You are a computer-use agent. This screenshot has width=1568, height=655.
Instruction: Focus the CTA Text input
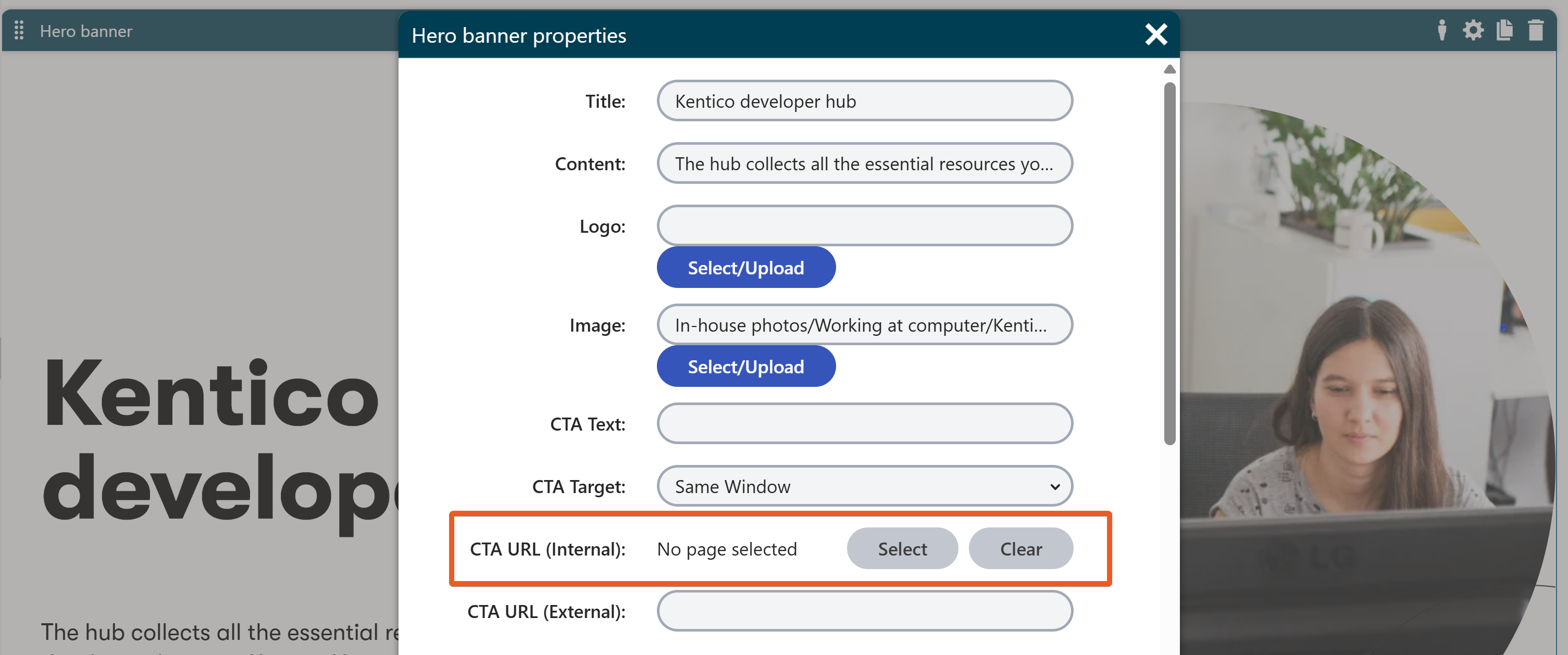(864, 423)
